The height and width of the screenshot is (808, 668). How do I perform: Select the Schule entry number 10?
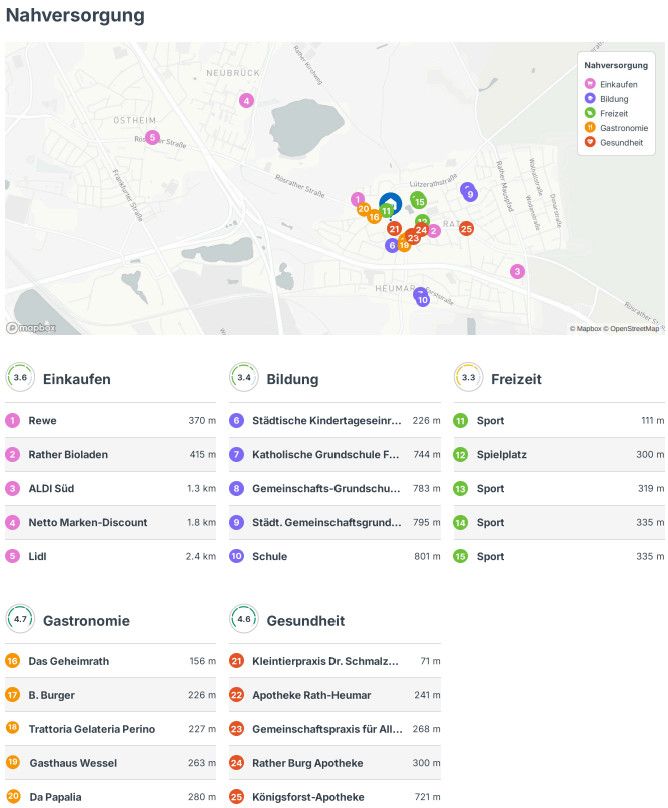[335, 557]
